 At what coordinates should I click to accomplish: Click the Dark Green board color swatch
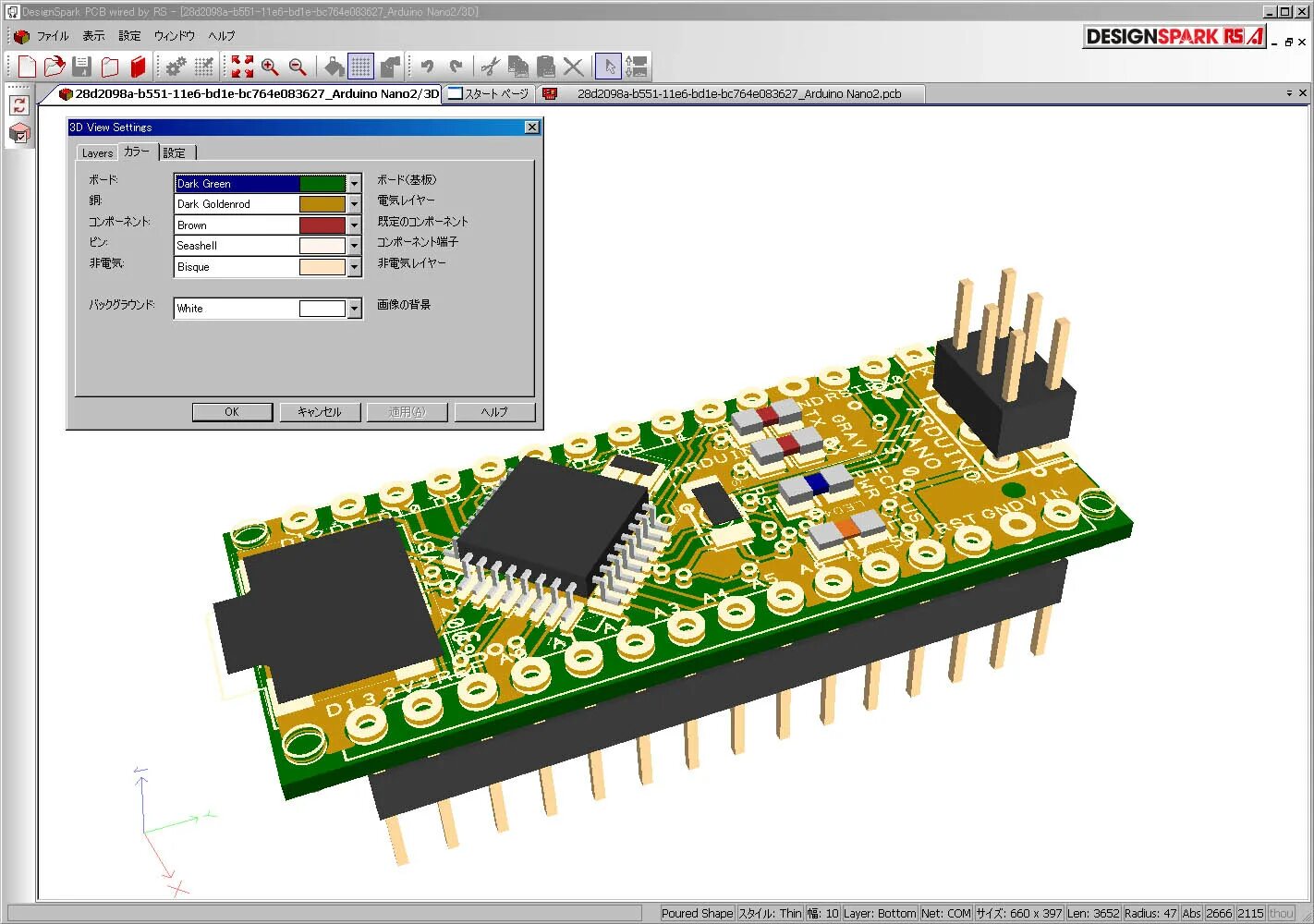coord(322,184)
